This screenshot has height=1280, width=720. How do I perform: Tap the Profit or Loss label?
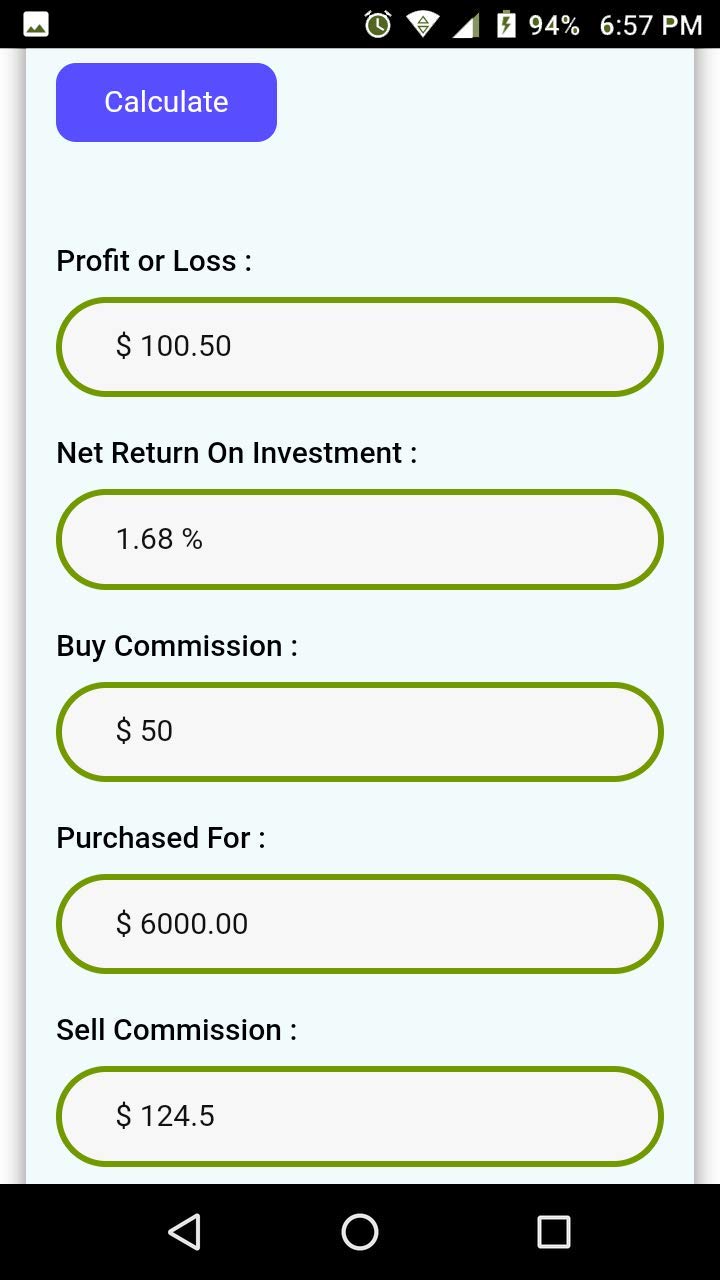pos(153,260)
